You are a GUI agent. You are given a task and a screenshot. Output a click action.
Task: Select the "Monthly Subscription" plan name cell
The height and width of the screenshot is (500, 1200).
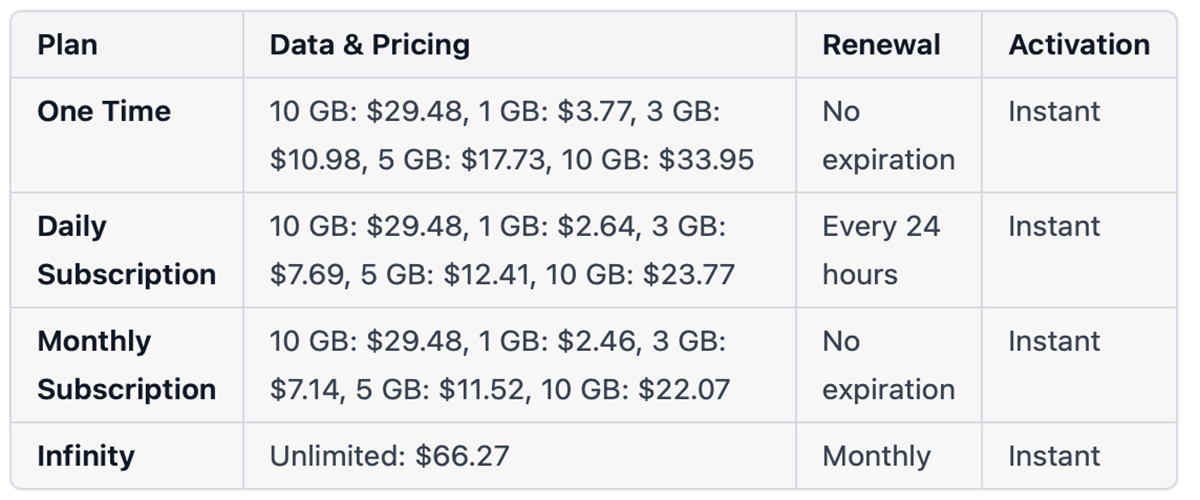[126, 365]
